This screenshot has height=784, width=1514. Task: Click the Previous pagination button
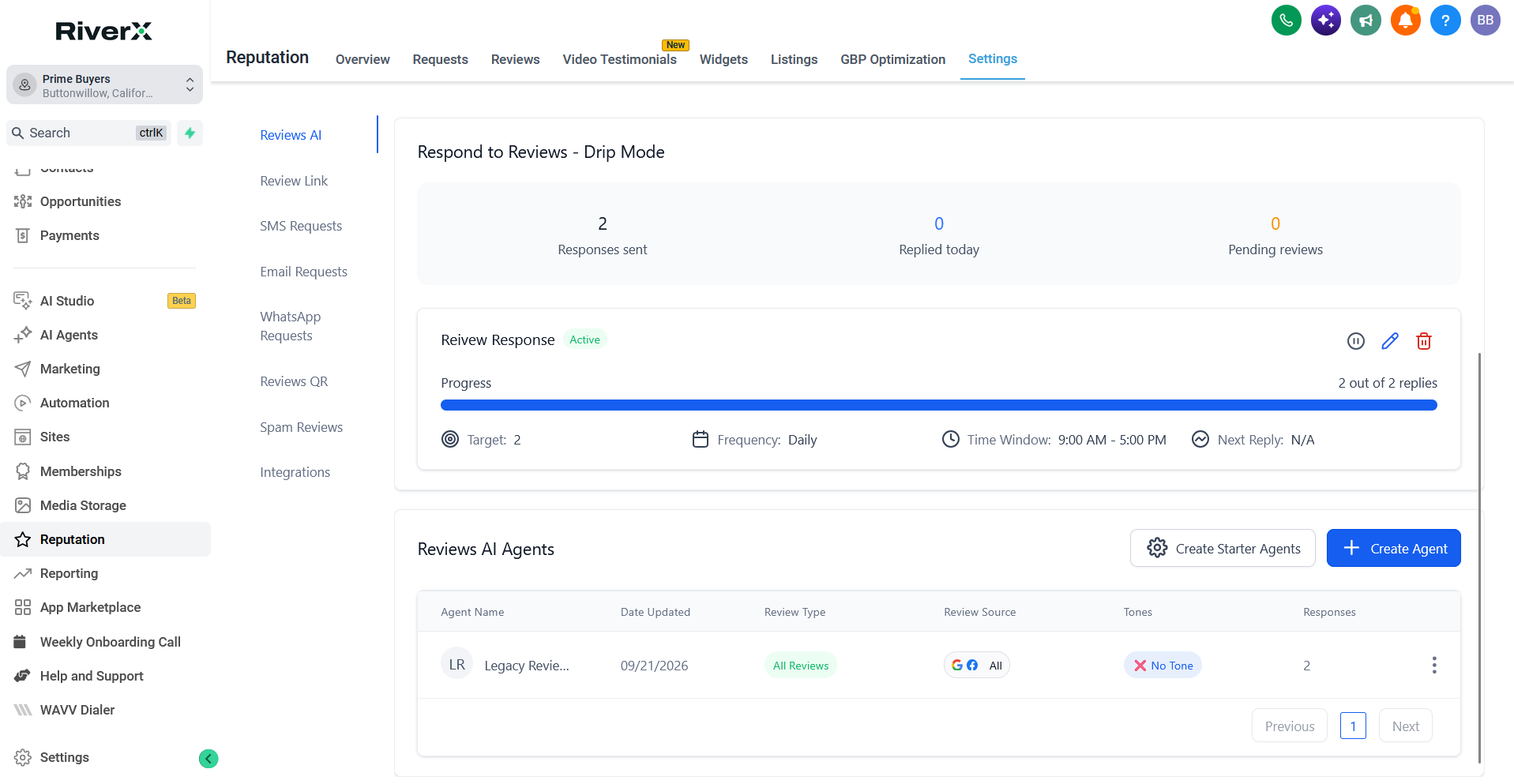click(1289, 726)
